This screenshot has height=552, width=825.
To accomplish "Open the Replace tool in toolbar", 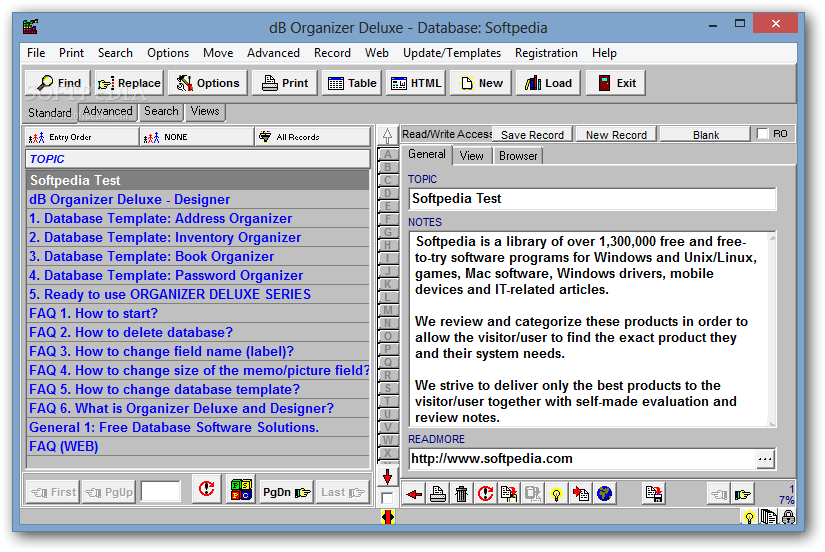I will click(129, 83).
